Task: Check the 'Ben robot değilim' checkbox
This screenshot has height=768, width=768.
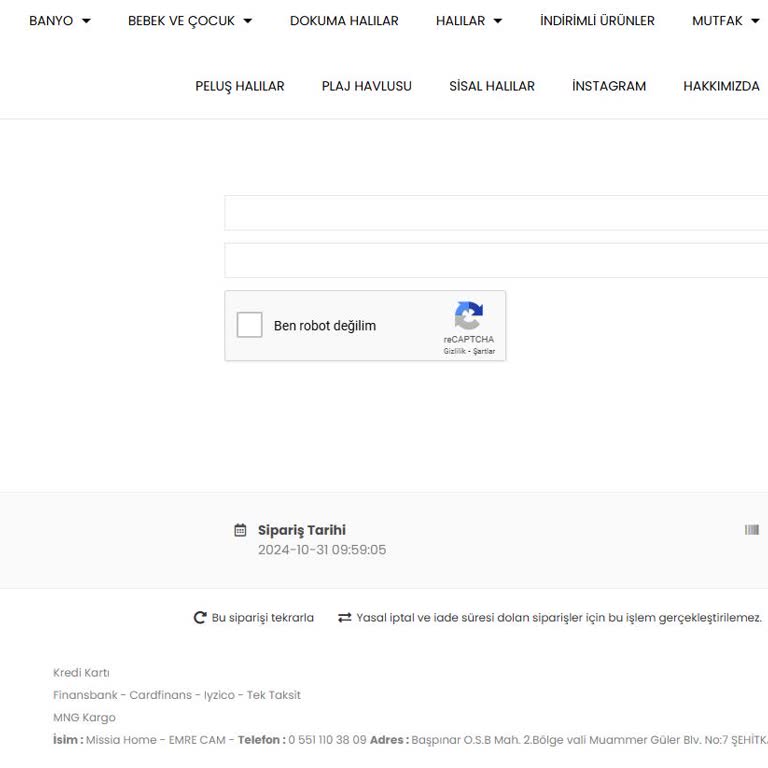Action: [249, 325]
